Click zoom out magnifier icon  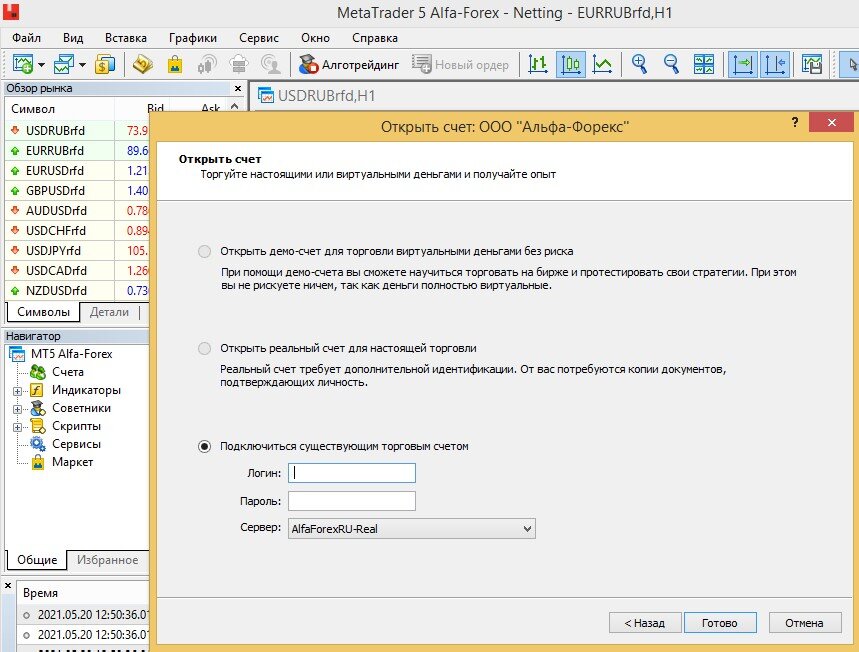point(671,64)
